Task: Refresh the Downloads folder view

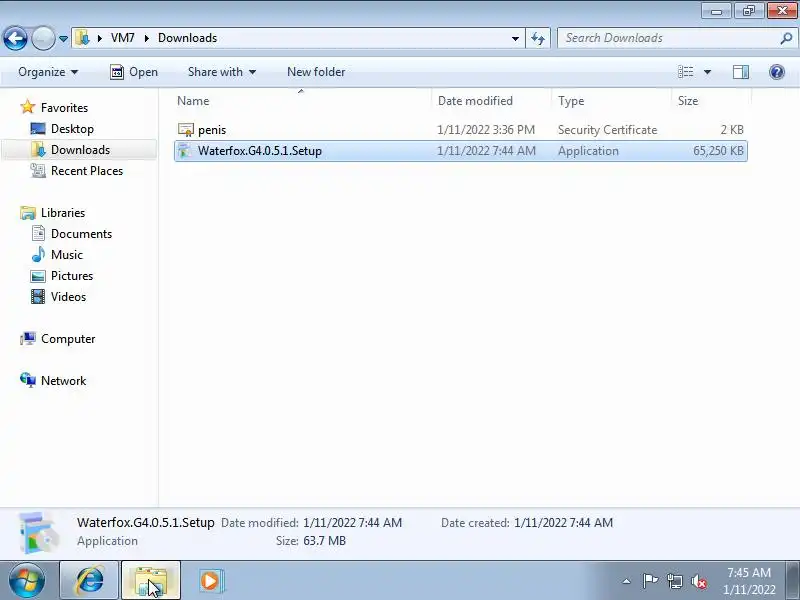Action: [538, 38]
